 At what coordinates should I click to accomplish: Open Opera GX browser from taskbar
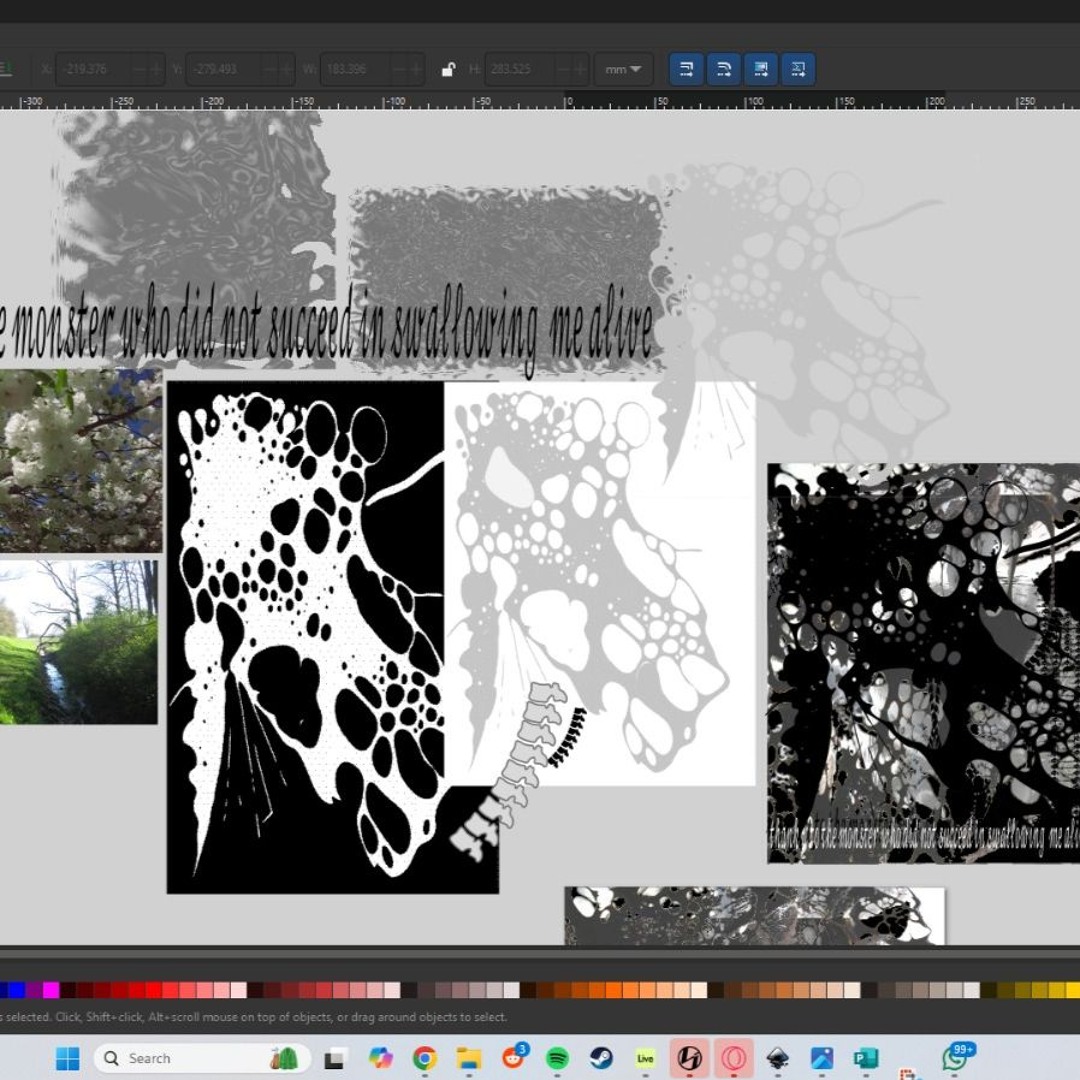point(733,1058)
